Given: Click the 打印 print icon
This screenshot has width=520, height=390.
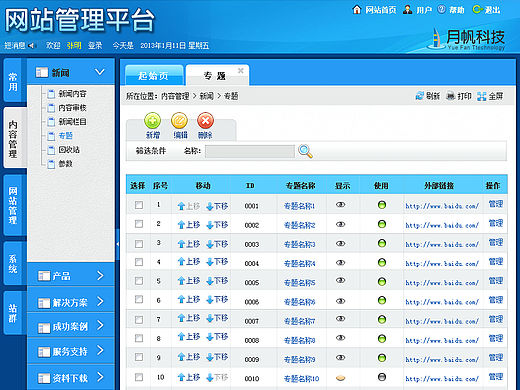Looking at the screenshot, I should [x=451, y=96].
